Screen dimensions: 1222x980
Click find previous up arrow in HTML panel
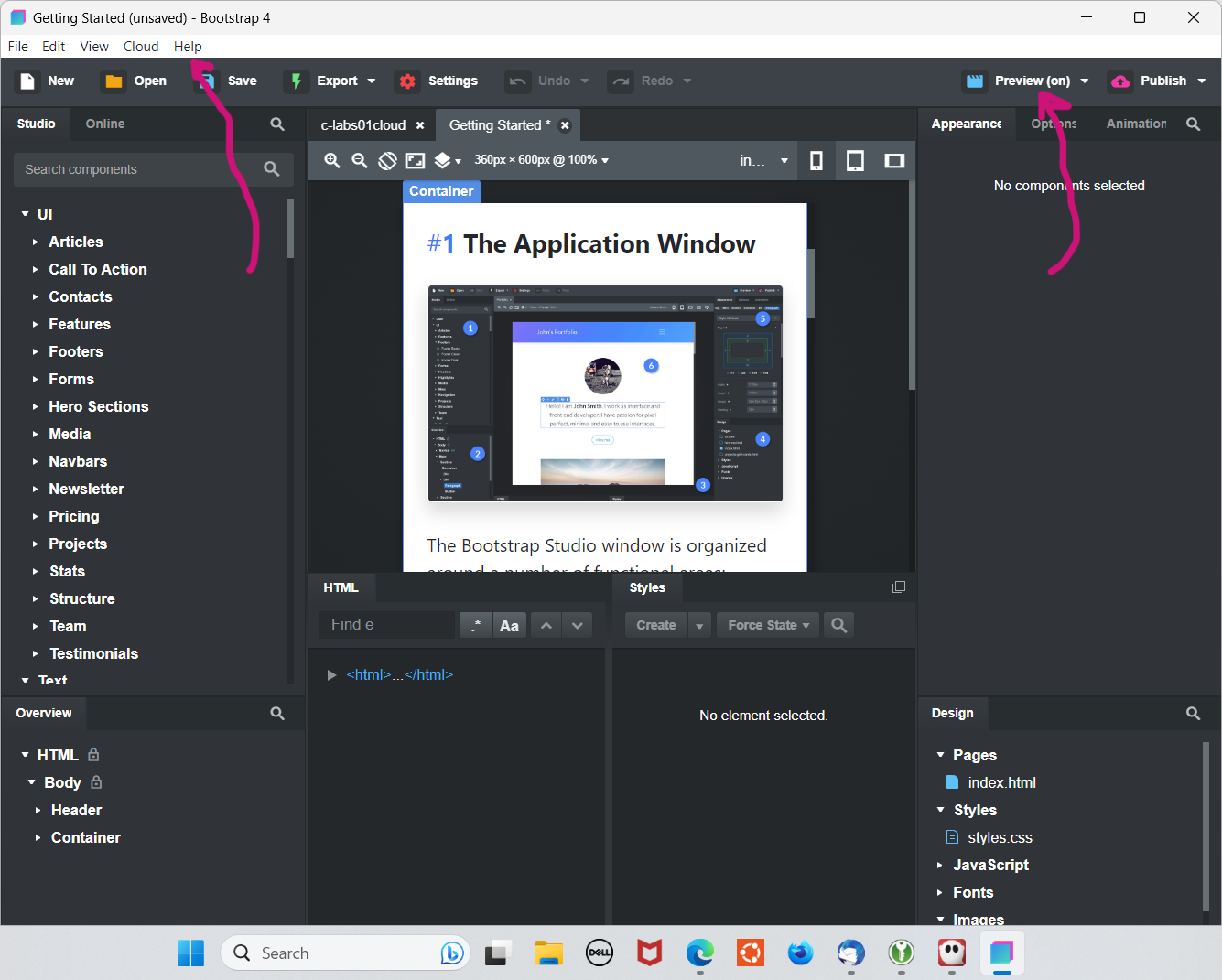[546, 625]
